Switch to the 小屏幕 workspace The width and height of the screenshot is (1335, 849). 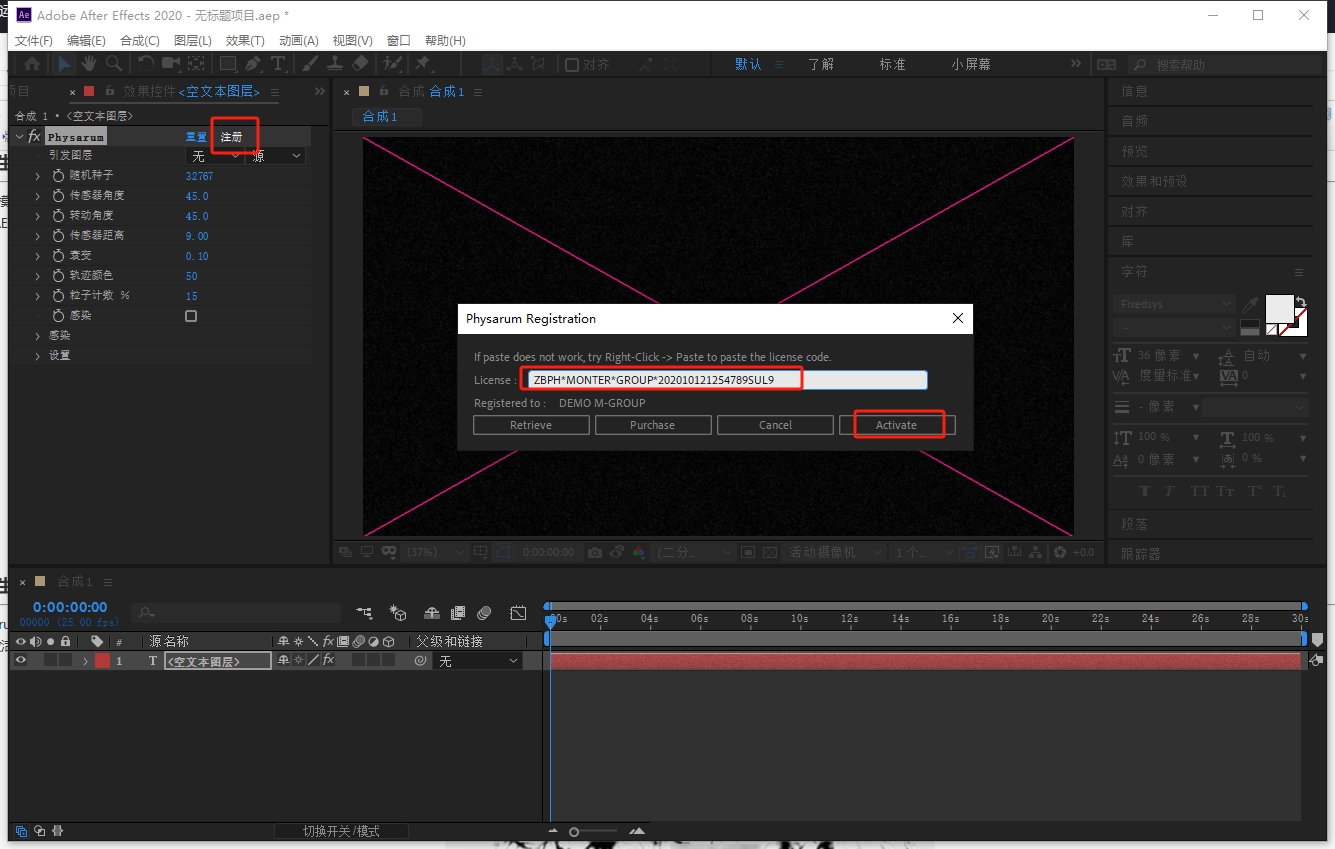point(971,64)
